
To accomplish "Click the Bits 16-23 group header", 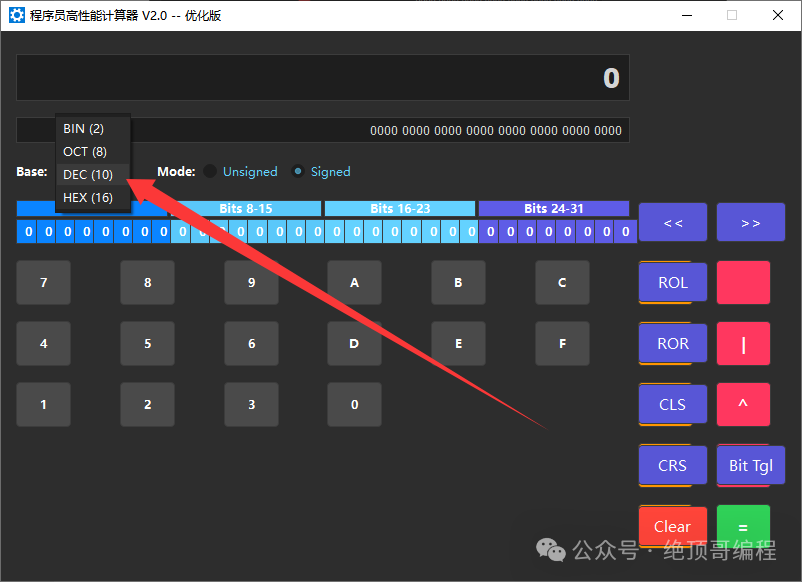I will point(400,209).
